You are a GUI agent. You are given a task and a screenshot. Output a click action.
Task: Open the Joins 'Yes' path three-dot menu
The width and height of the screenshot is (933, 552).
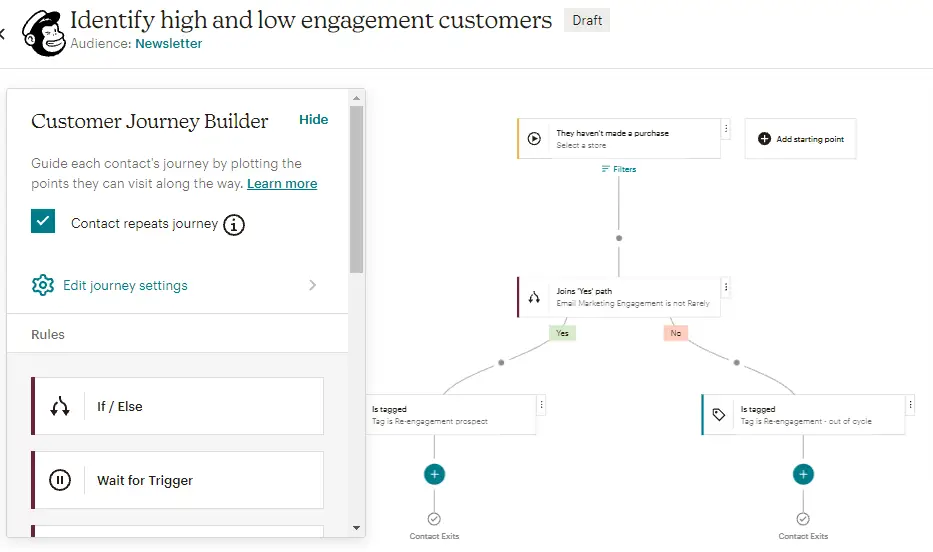click(726, 287)
